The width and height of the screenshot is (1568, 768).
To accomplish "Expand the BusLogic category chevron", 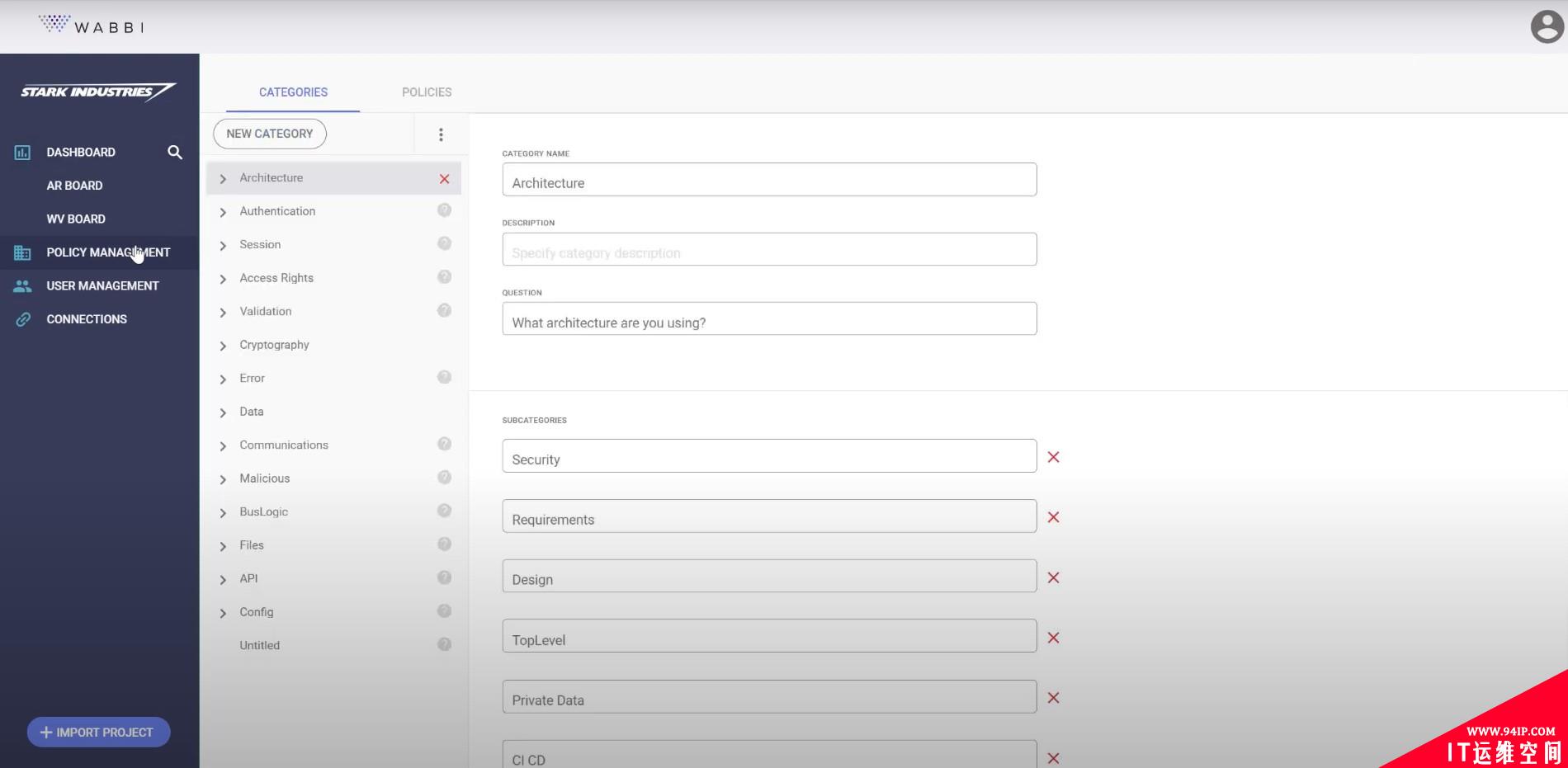I will [x=223, y=512].
